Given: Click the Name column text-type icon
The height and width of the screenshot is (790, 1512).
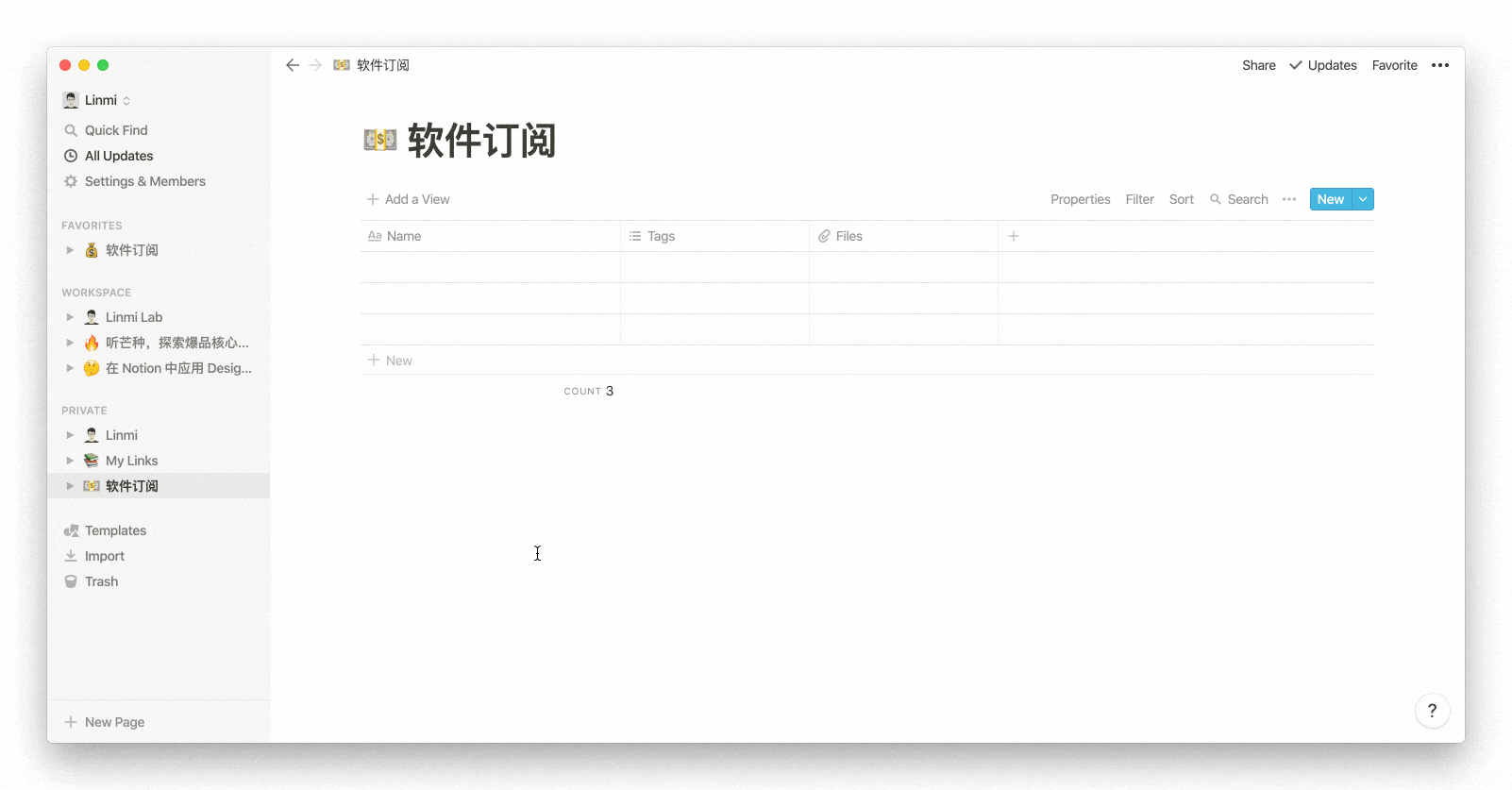Looking at the screenshot, I should point(375,236).
